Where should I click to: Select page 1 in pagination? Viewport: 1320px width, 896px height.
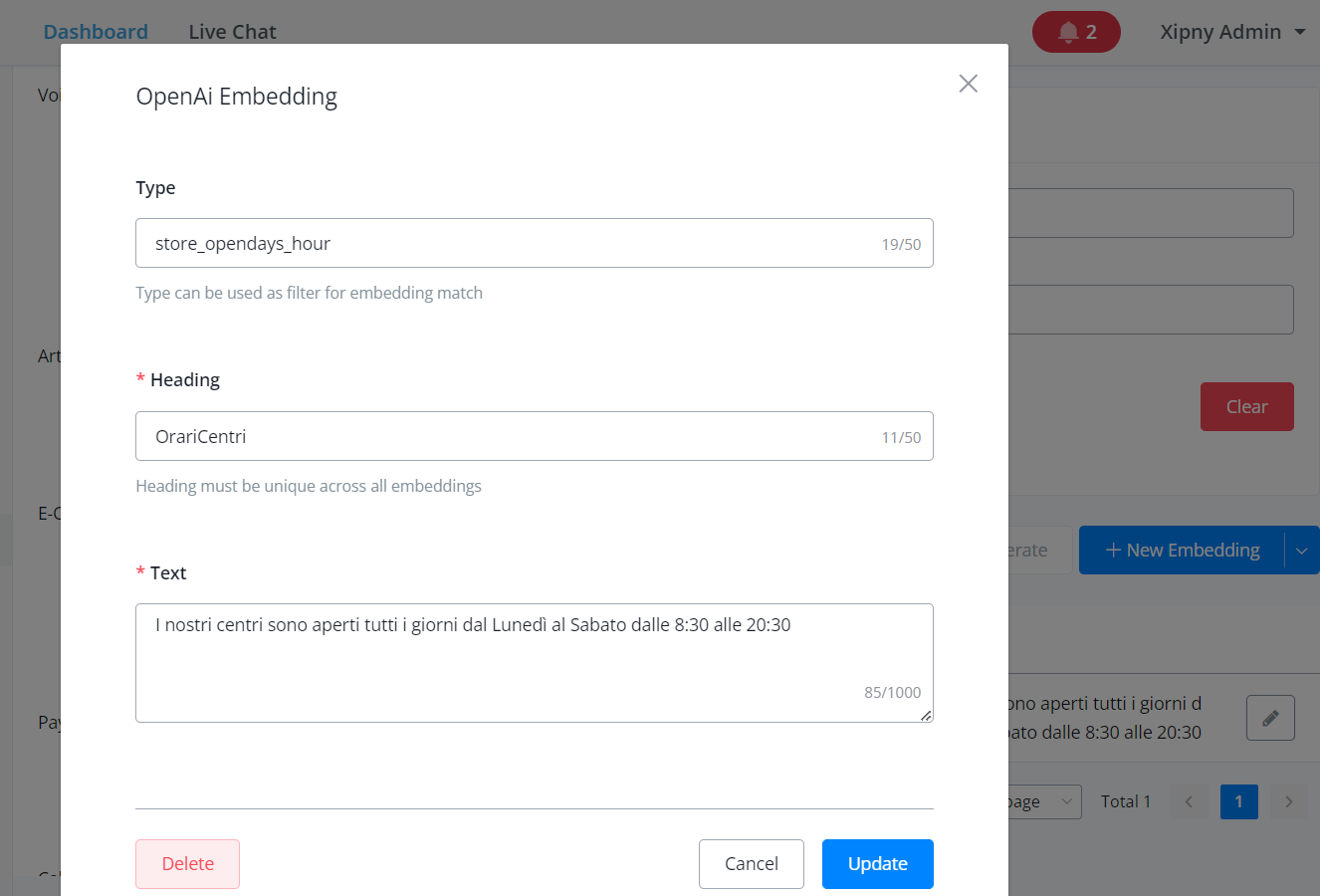(1238, 801)
